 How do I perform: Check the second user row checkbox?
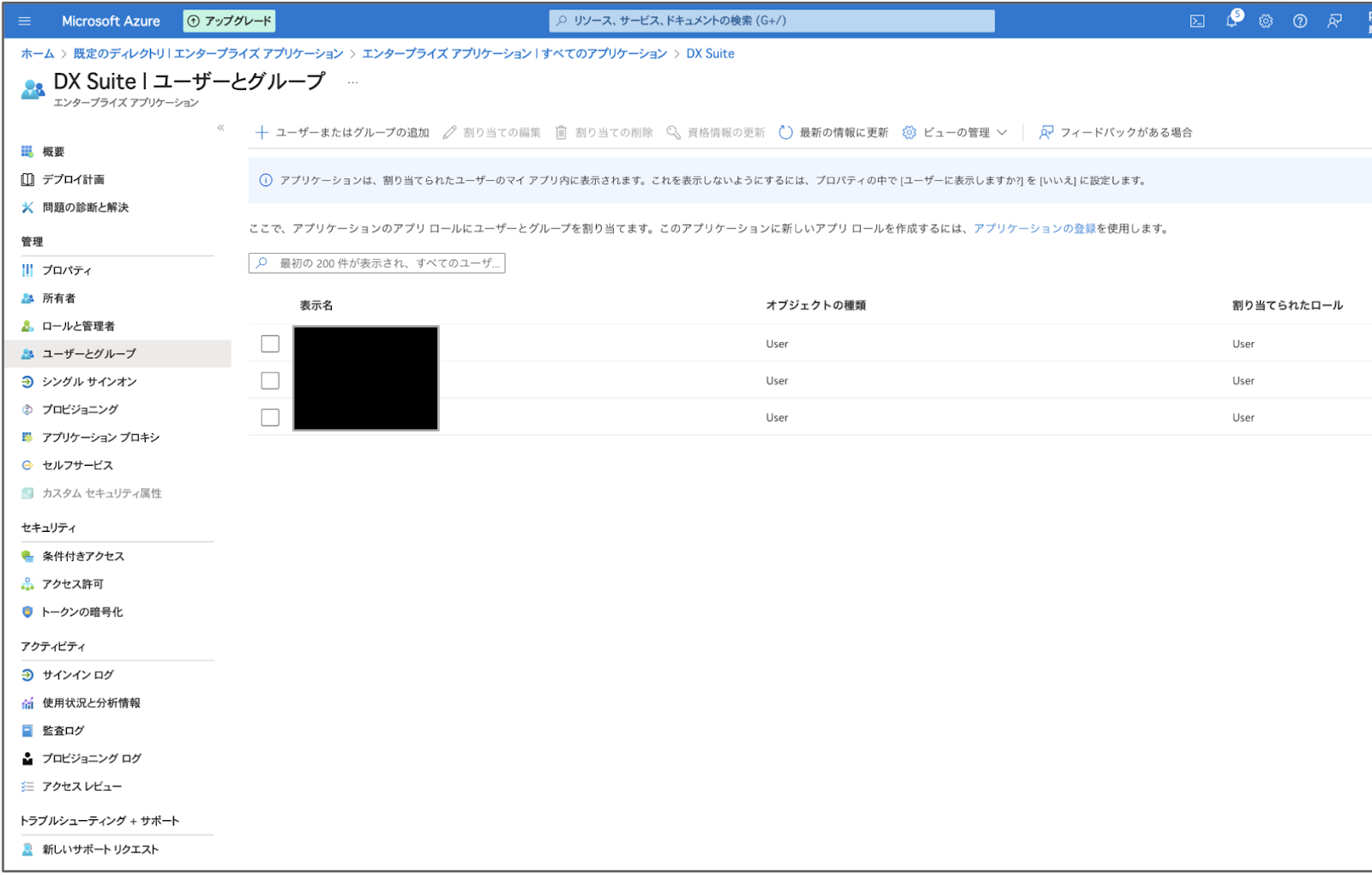(x=270, y=381)
